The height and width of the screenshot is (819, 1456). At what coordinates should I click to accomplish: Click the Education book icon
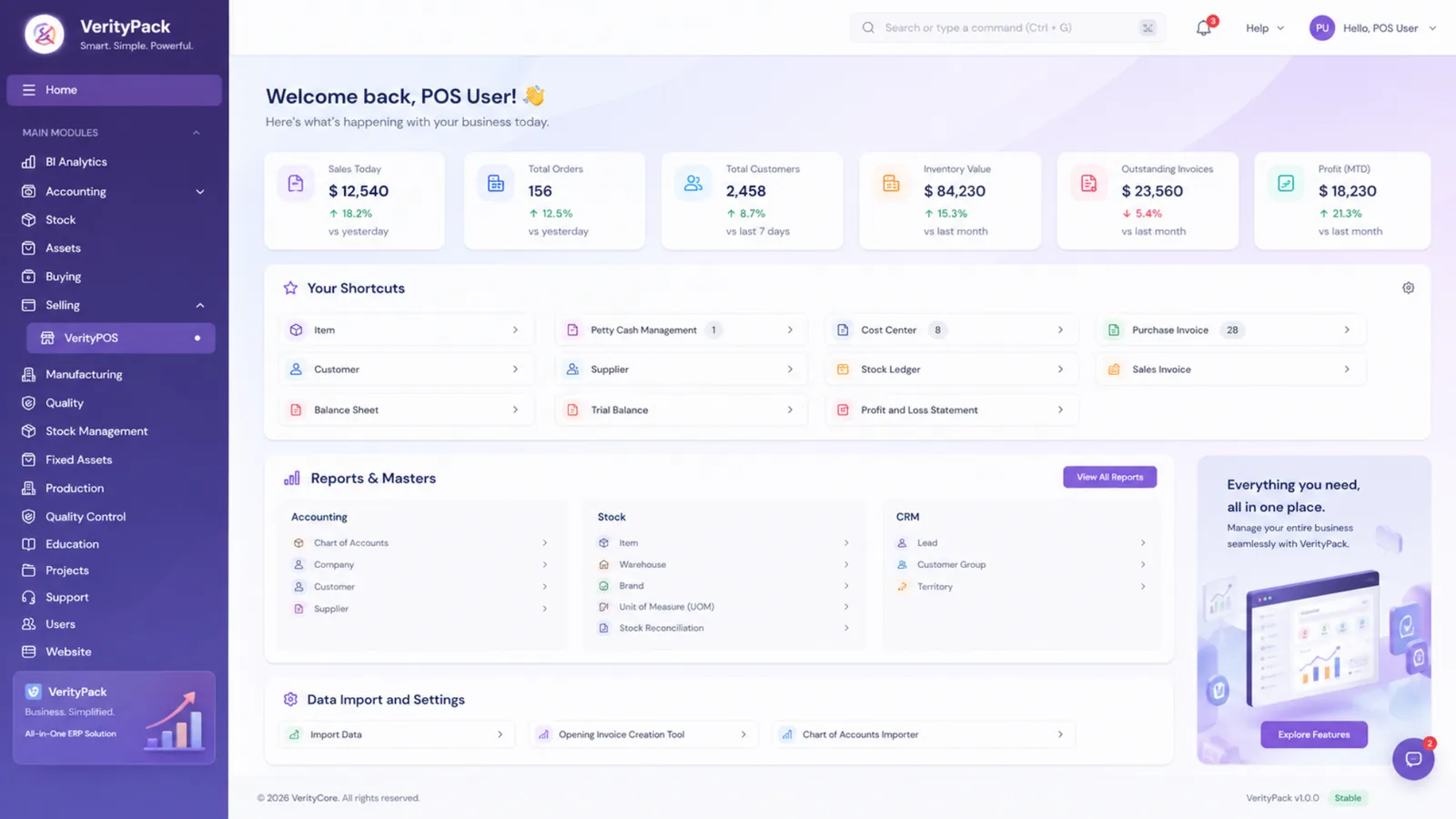[x=28, y=544]
